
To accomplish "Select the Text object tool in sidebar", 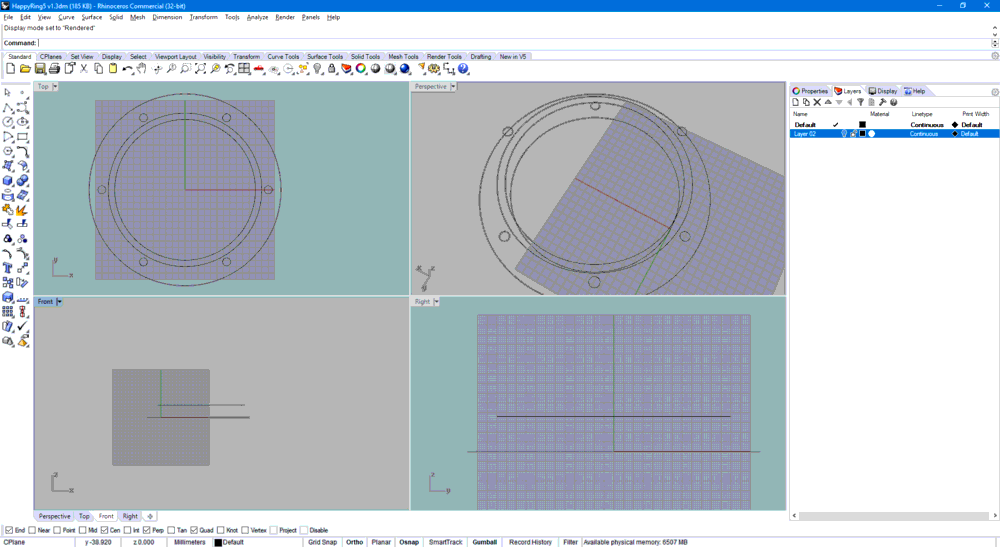I will click(x=8, y=268).
